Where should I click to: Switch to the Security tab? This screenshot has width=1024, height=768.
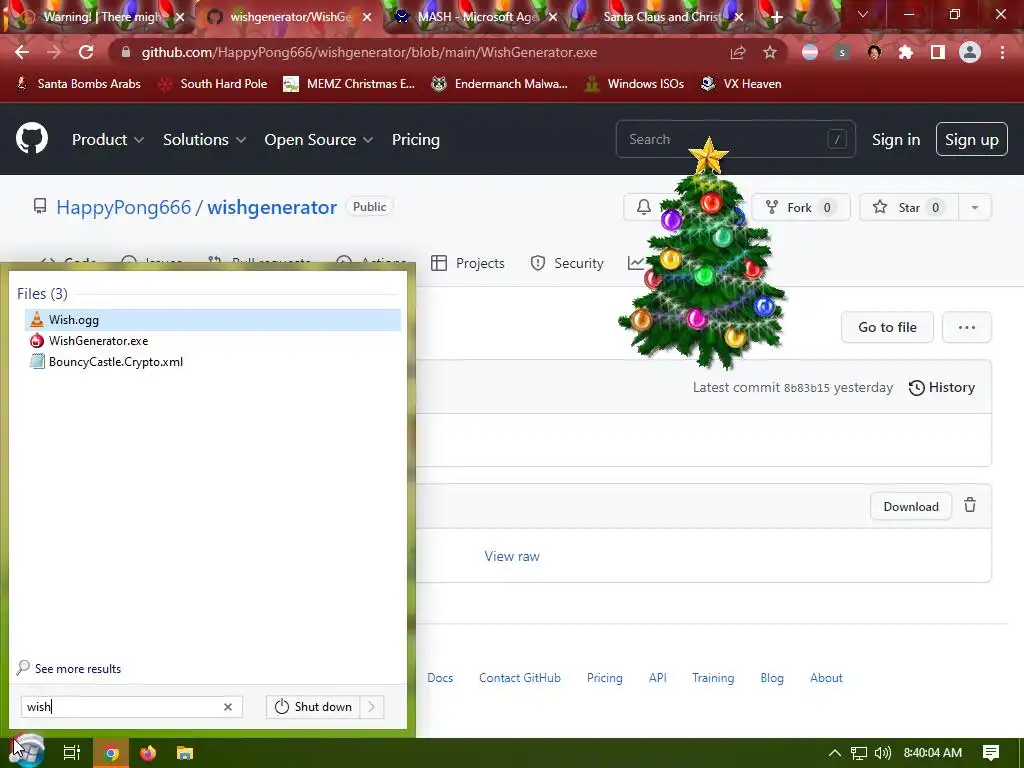pos(567,263)
